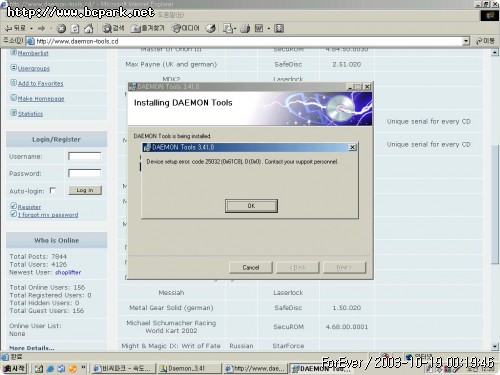The width and height of the screenshot is (500, 375).
Task: Click the StarForce protection cell
Action: click(288, 346)
